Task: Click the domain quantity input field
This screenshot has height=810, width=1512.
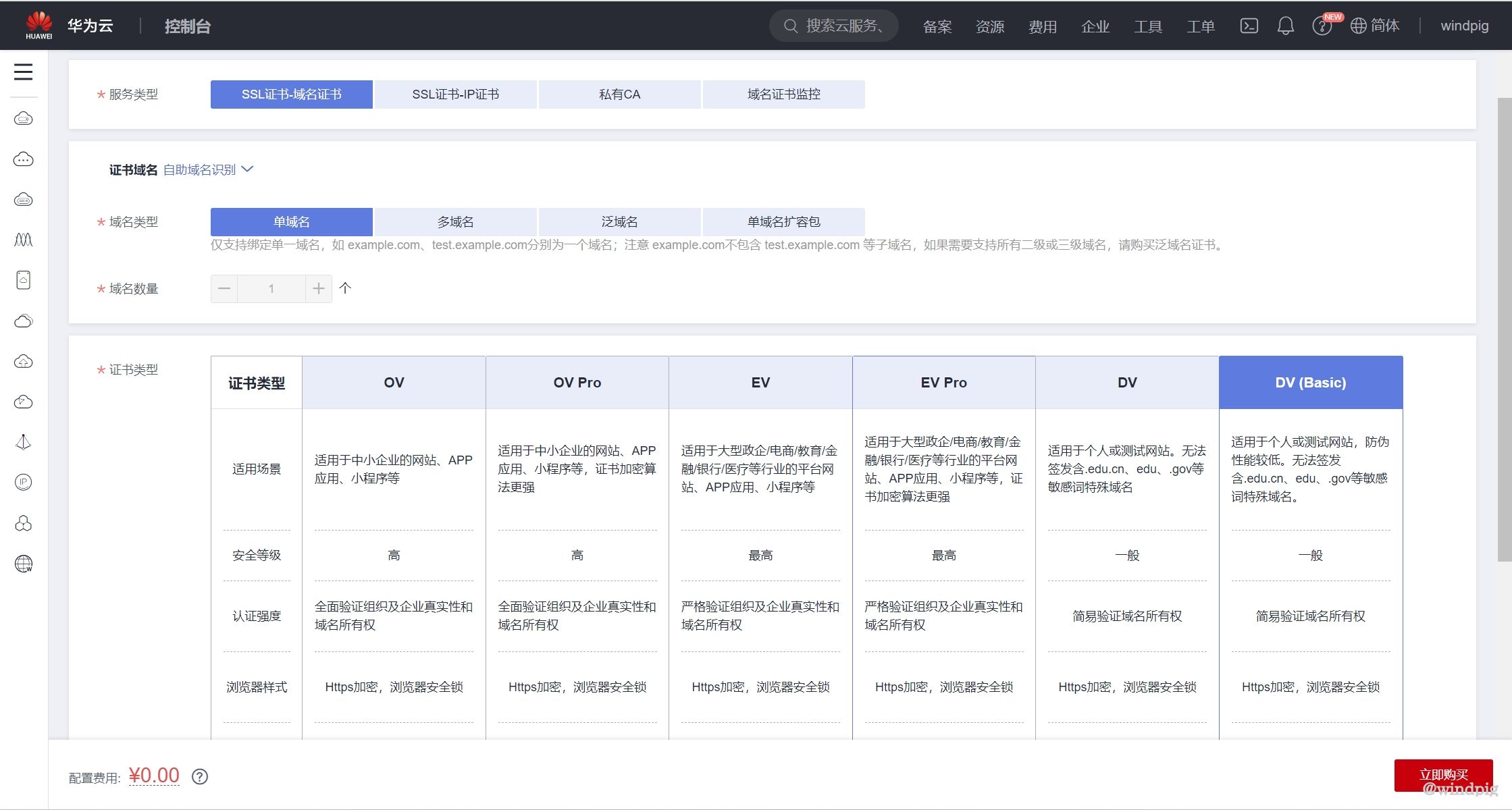Action: (271, 289)
